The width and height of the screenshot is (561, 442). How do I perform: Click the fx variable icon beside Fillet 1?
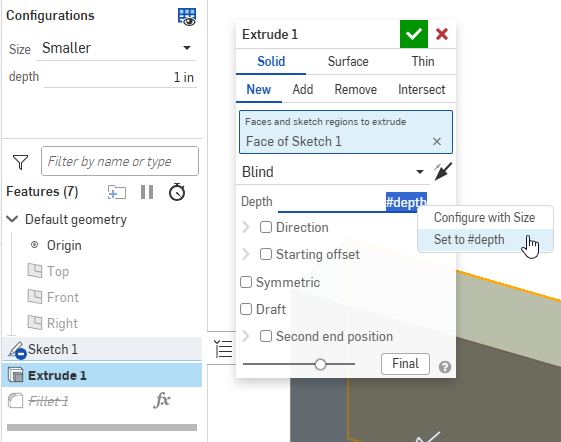pos(162,400)
